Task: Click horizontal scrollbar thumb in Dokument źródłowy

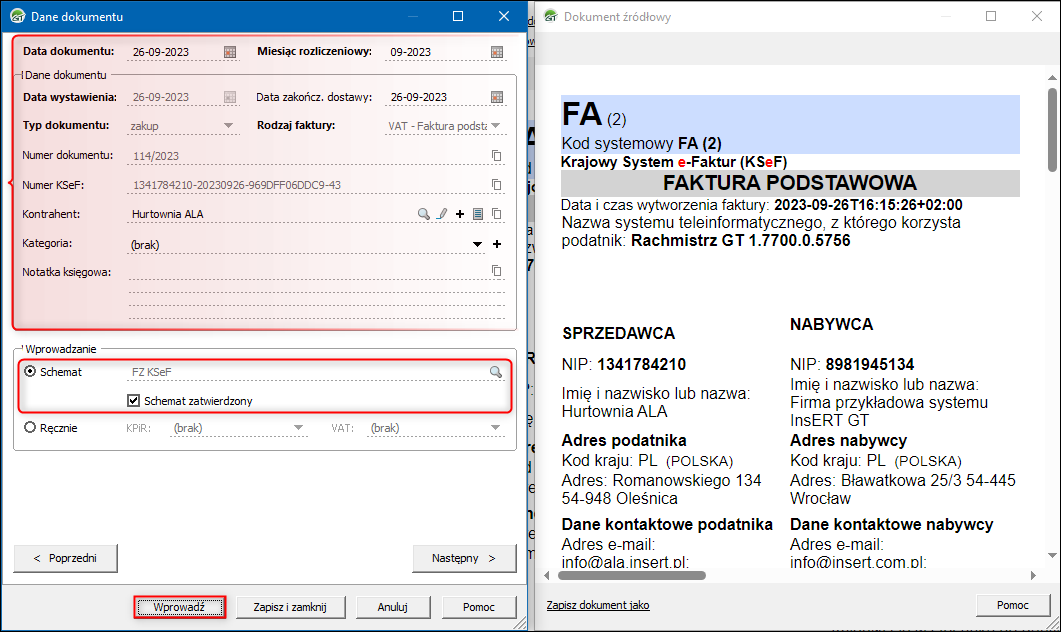Action: (631, 576)
